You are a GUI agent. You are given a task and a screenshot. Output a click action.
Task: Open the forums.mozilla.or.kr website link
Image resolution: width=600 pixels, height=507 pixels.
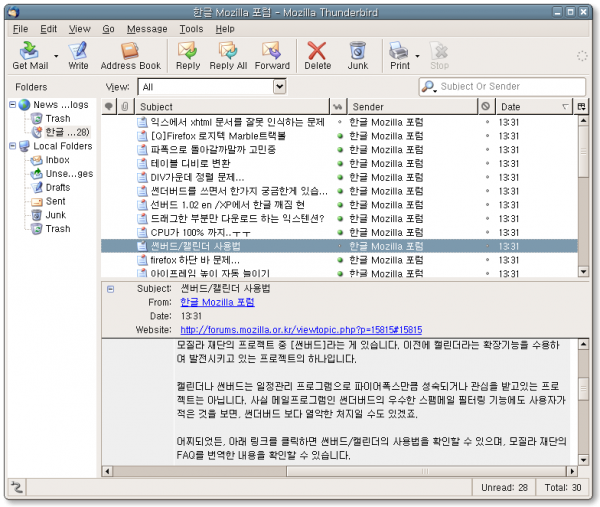pyautogui.click(x=301, y=330)
